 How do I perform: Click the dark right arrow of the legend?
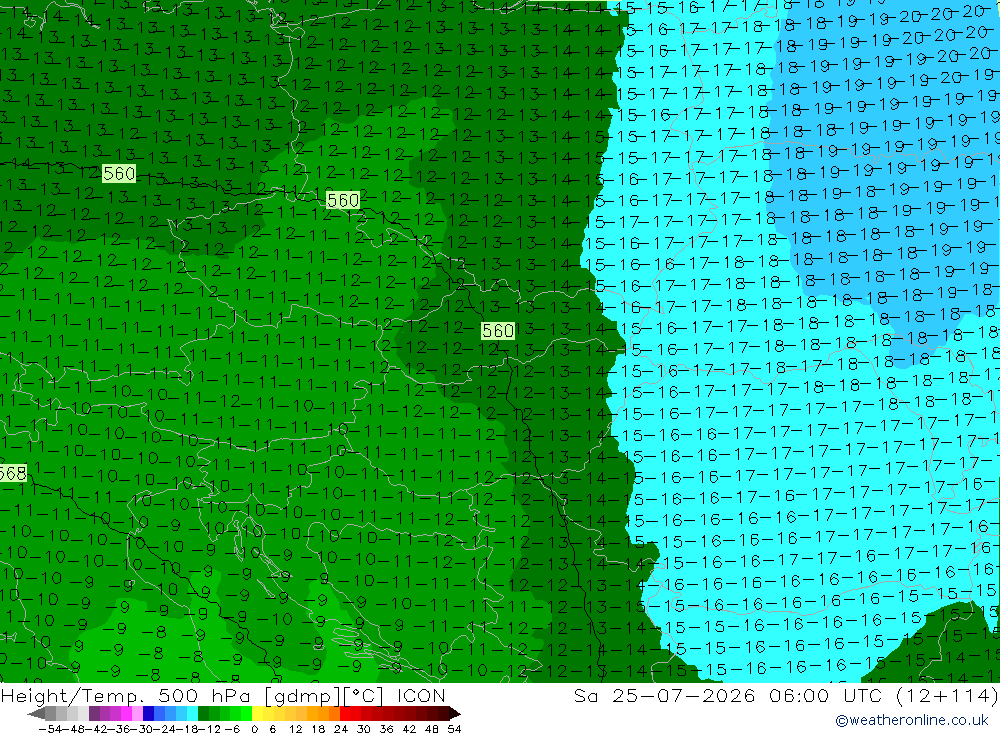click(455, 714)
